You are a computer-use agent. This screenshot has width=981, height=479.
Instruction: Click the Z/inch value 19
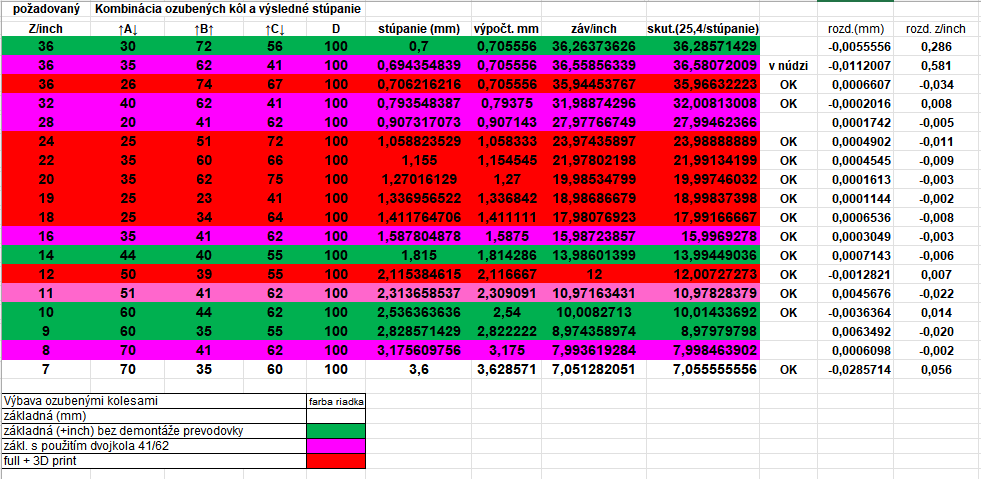coord(46,198)
